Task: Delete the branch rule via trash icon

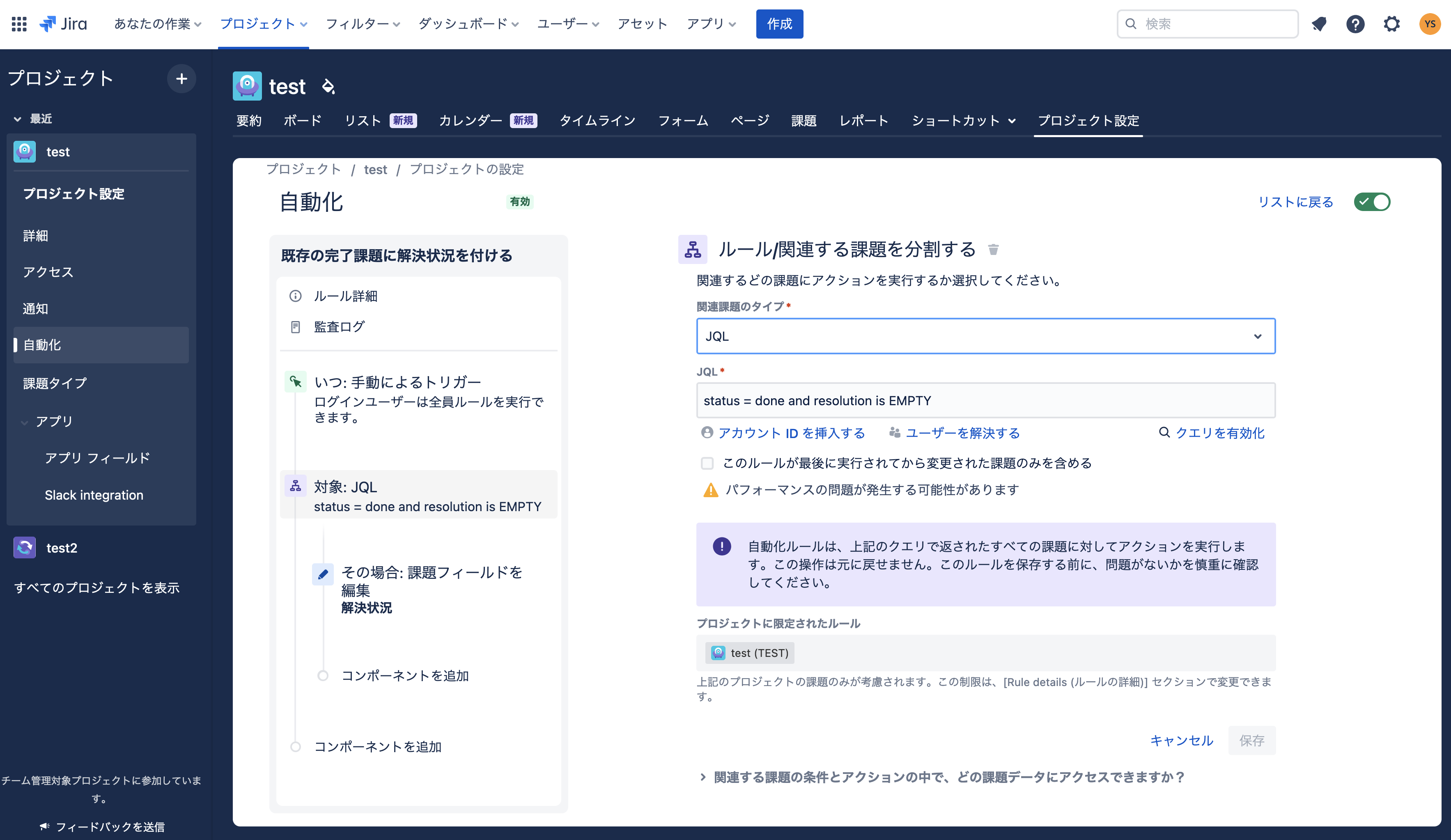Action: click(993, 249)
